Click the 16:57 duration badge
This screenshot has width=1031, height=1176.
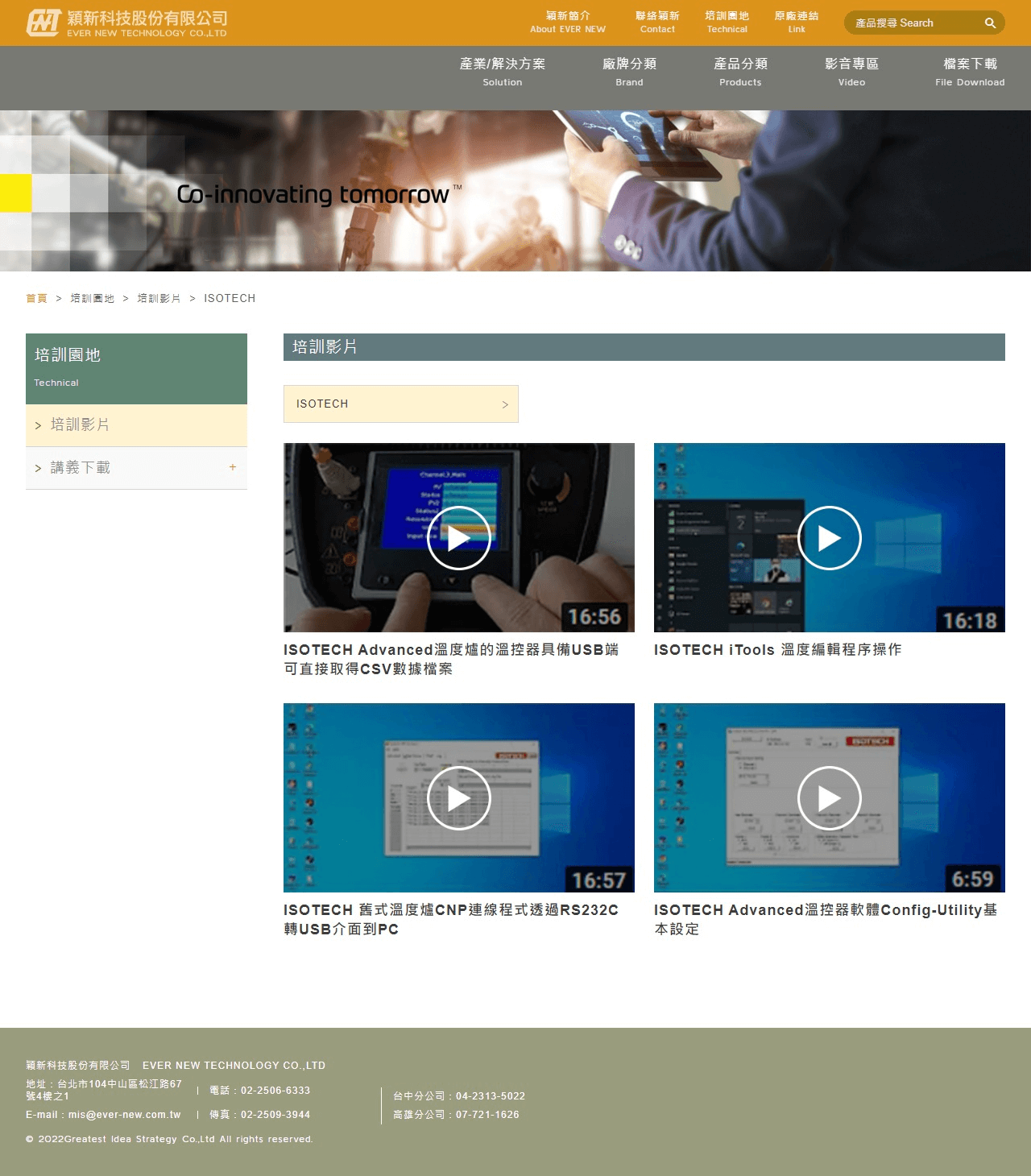598,880
